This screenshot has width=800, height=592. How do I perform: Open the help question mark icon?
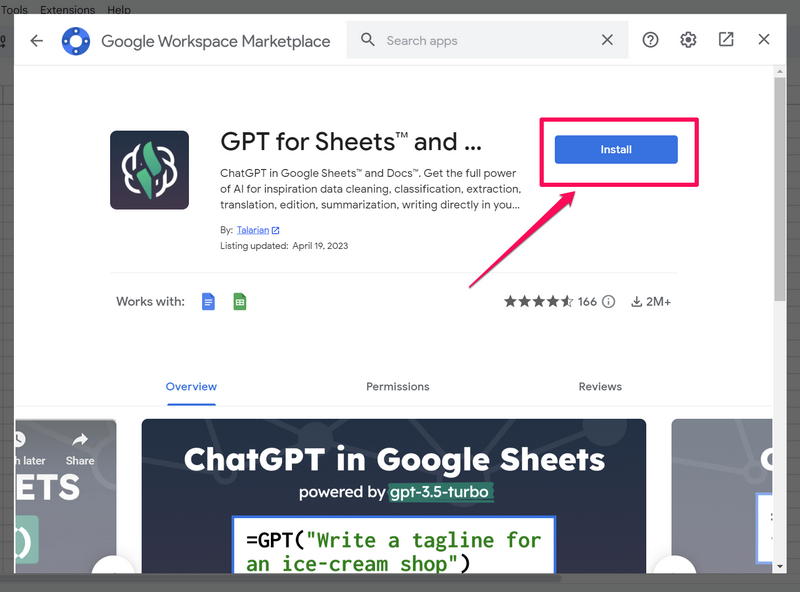coord(651,40)
